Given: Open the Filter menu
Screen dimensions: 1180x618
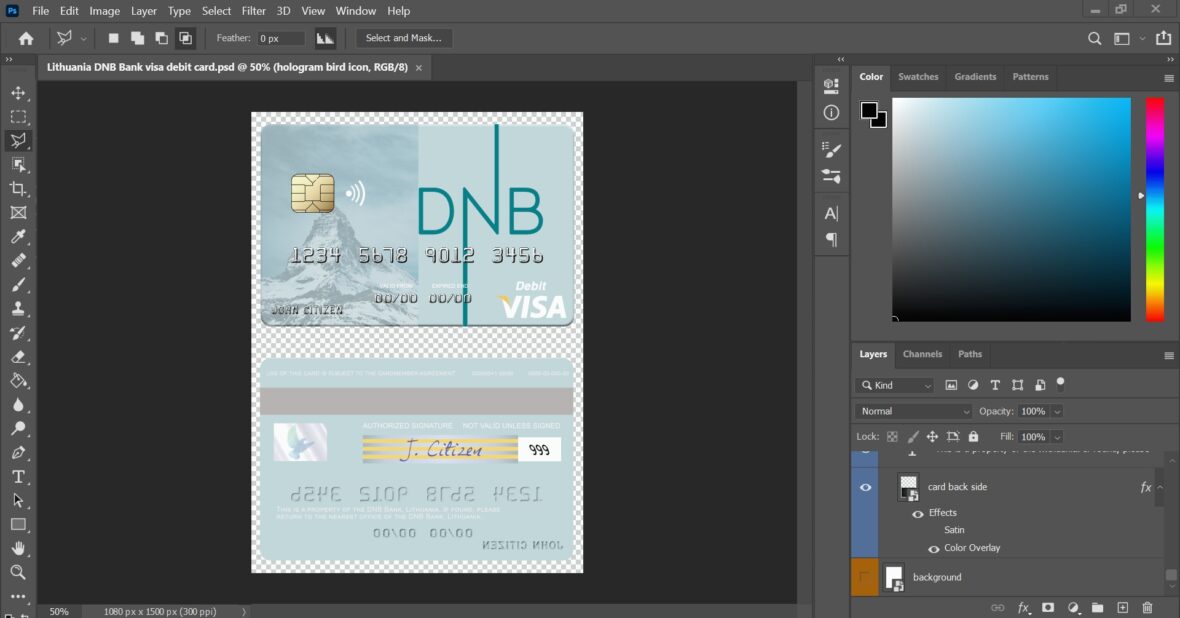Looking at the screenshot, I should coord(253,11).
